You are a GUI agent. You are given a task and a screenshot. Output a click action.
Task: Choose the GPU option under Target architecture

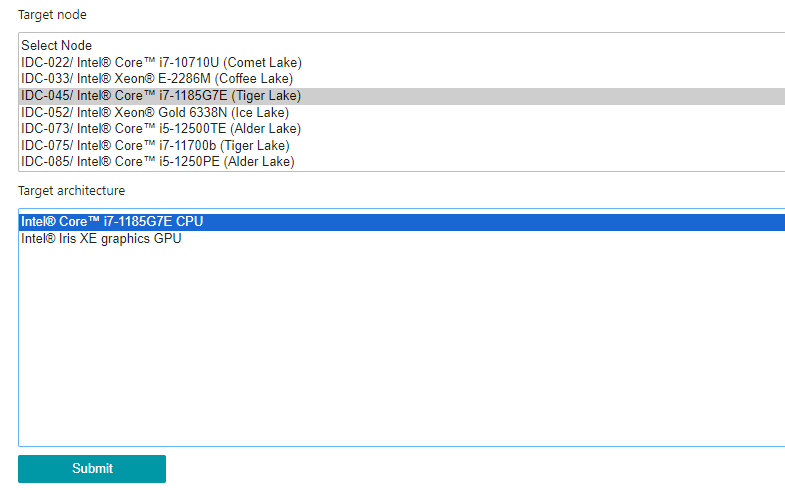101,239
